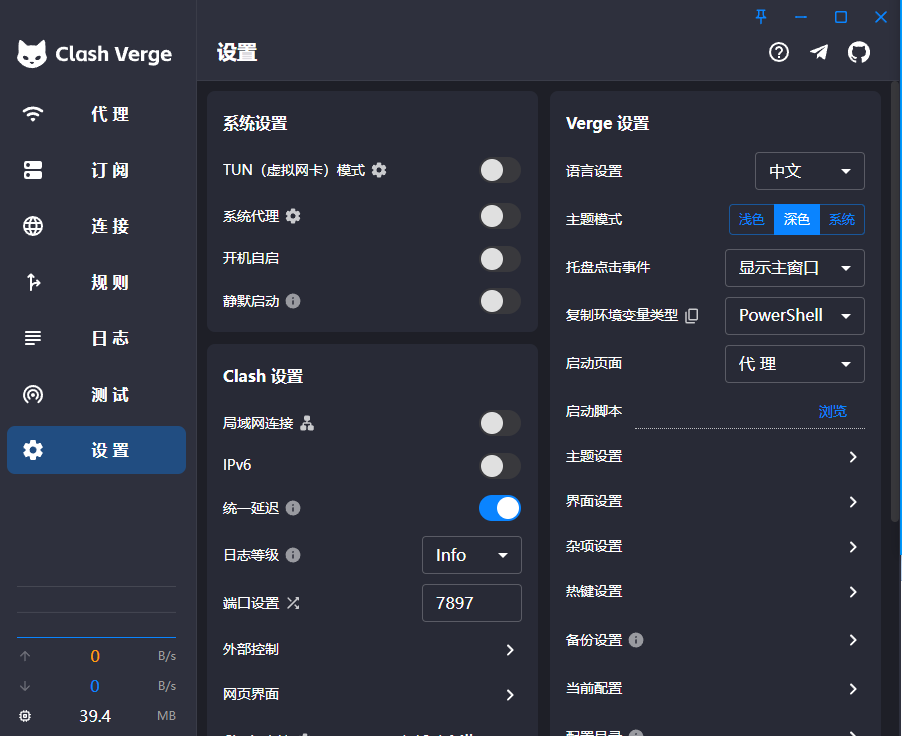This screenshot has height=736, width=902.
Task: Click the rules branch sidebar icon
Action: (x=33, y=282)
